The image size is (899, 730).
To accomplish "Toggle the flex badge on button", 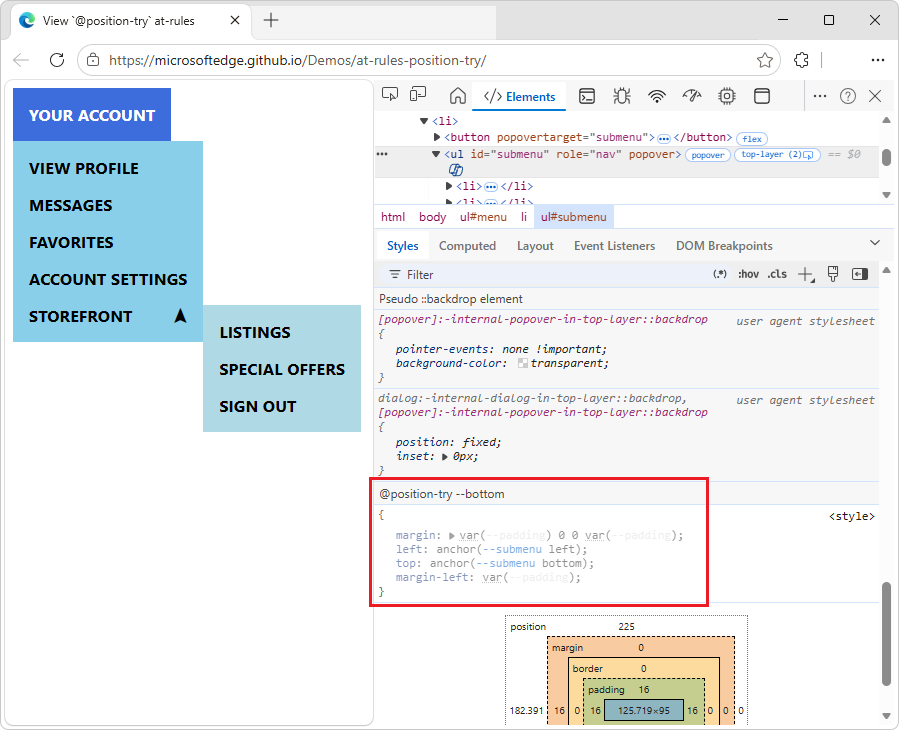I will pyautogui.click(x=752, y=139).
